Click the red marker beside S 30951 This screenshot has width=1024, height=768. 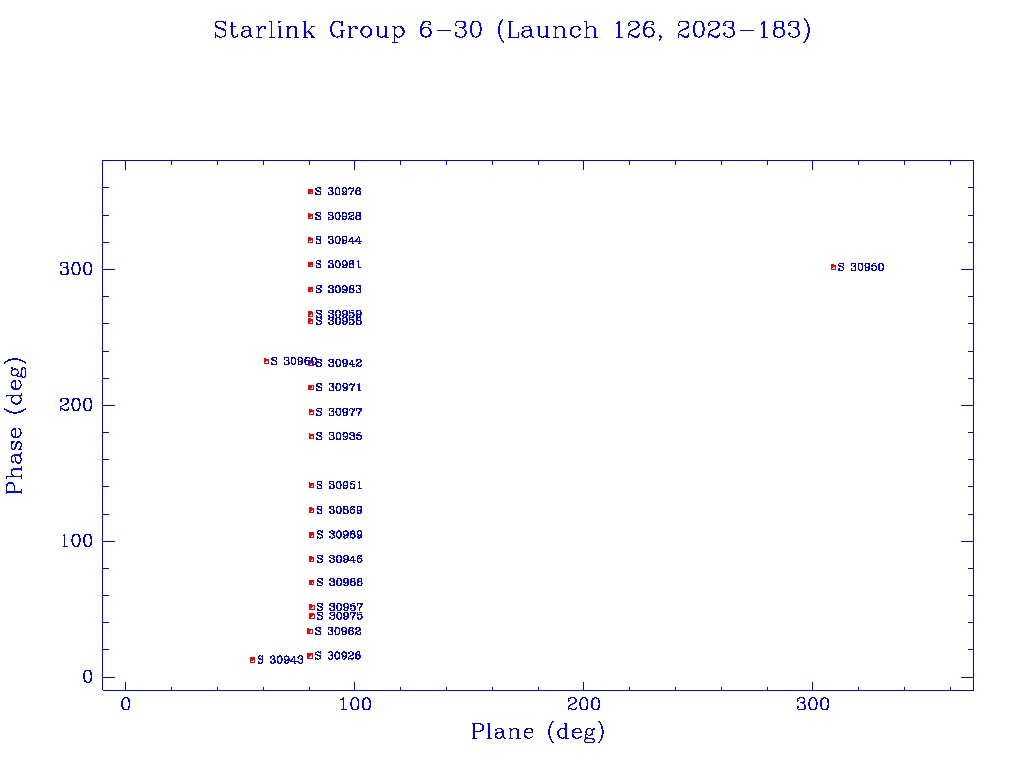(312, 485)
